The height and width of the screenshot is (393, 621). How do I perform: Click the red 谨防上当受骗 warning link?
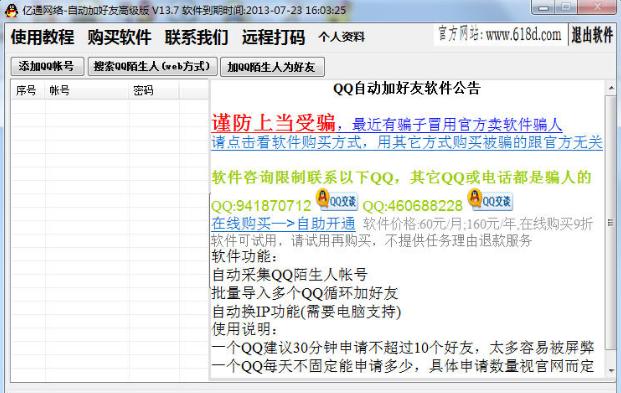pos(274,123)
